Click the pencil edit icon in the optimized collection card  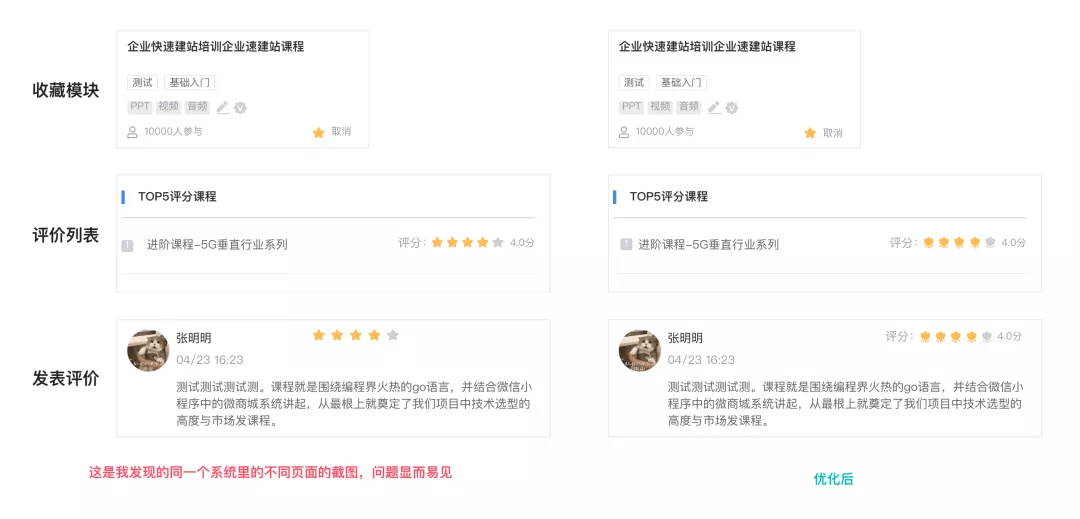tap(714, 107)
